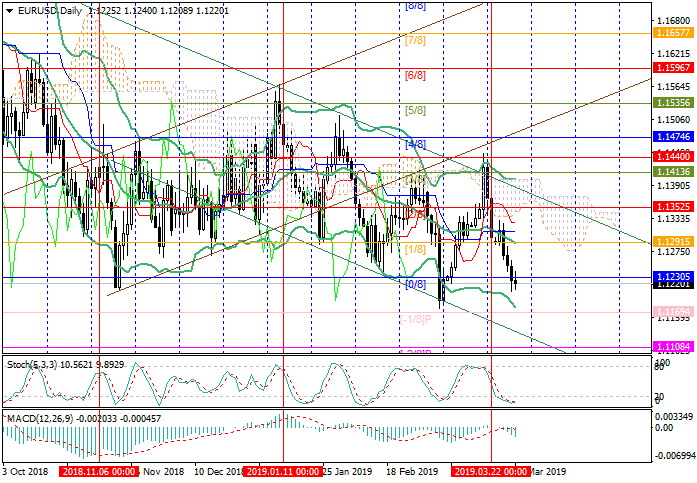Click the black 1.12201 current price tag
Screen dimensions: 697x483
pos(674,285)
